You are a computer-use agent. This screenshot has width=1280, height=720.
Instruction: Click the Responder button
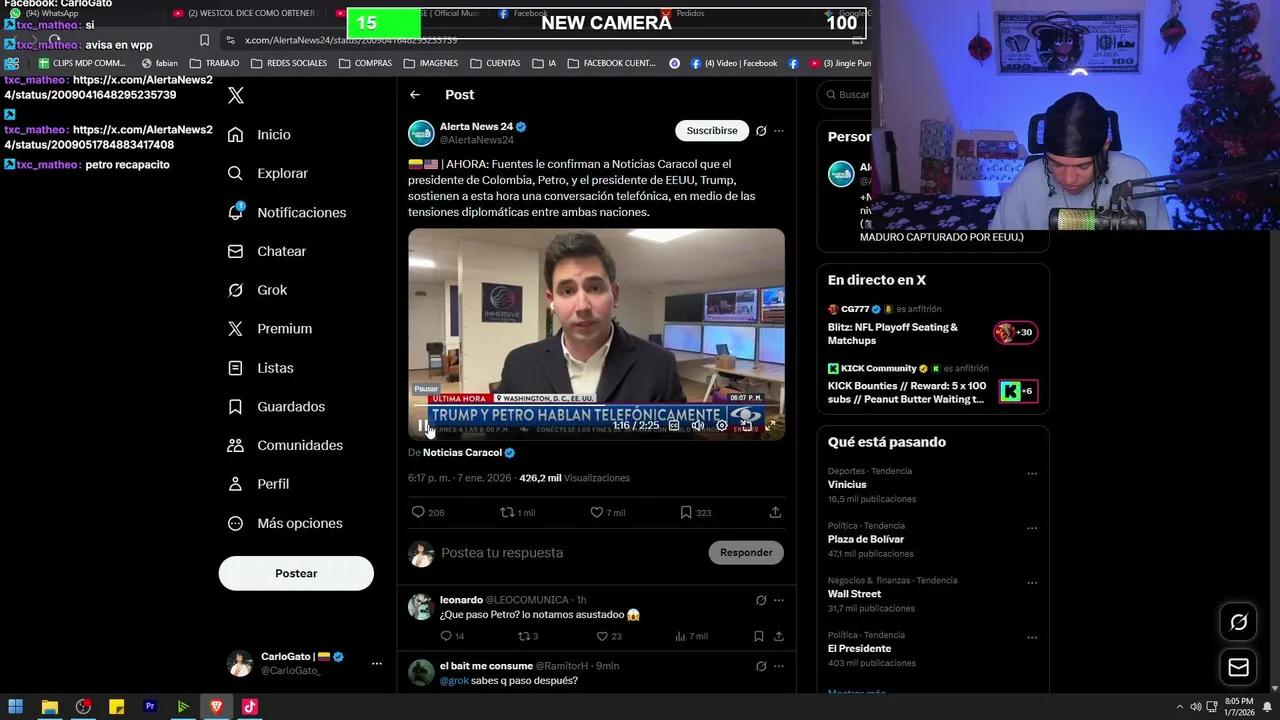point(746,553)
